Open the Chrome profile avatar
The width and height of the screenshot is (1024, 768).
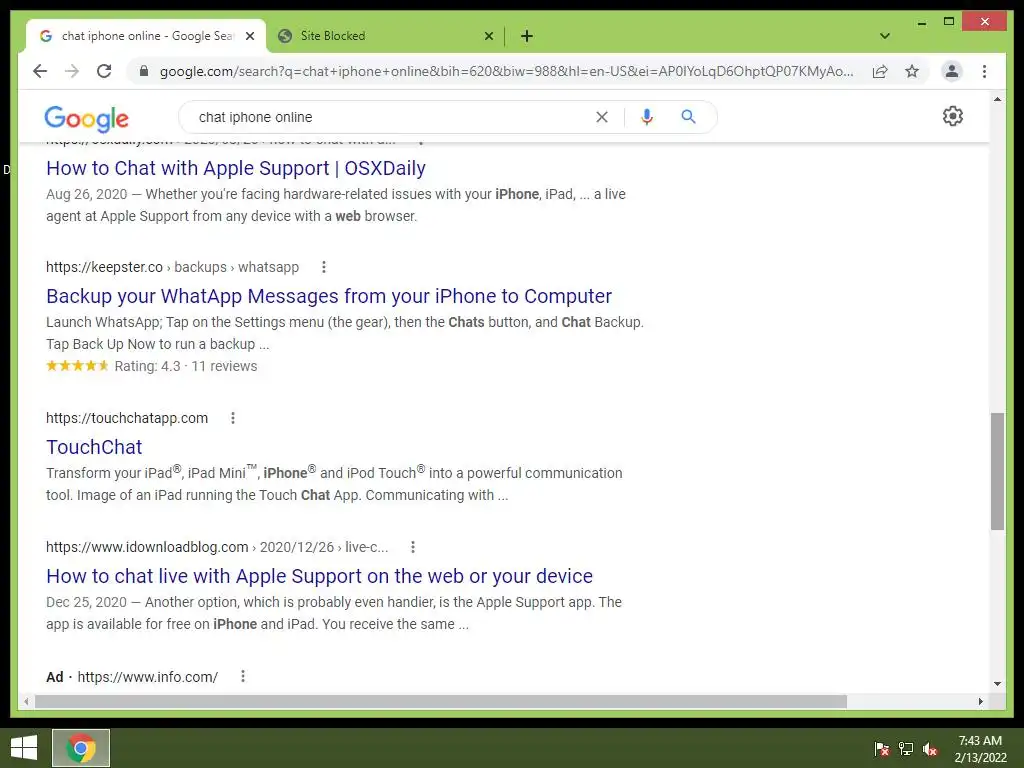pos(952,71)
